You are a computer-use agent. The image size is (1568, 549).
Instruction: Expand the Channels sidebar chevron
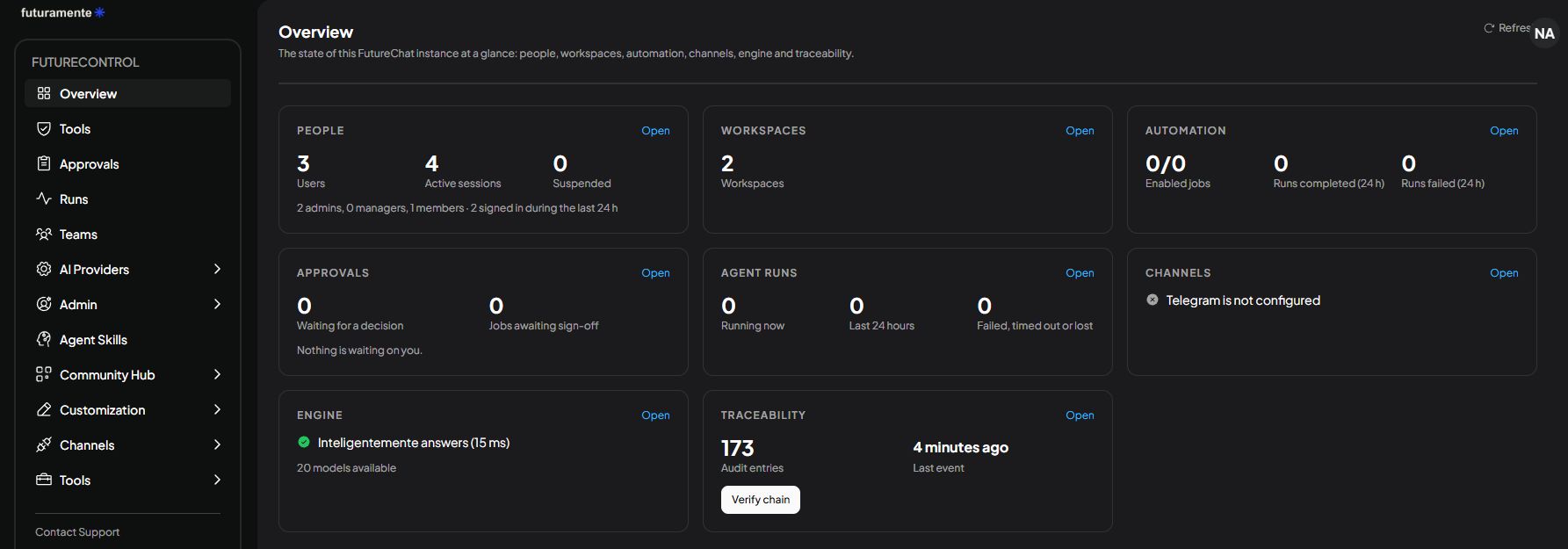coord(217,444)
